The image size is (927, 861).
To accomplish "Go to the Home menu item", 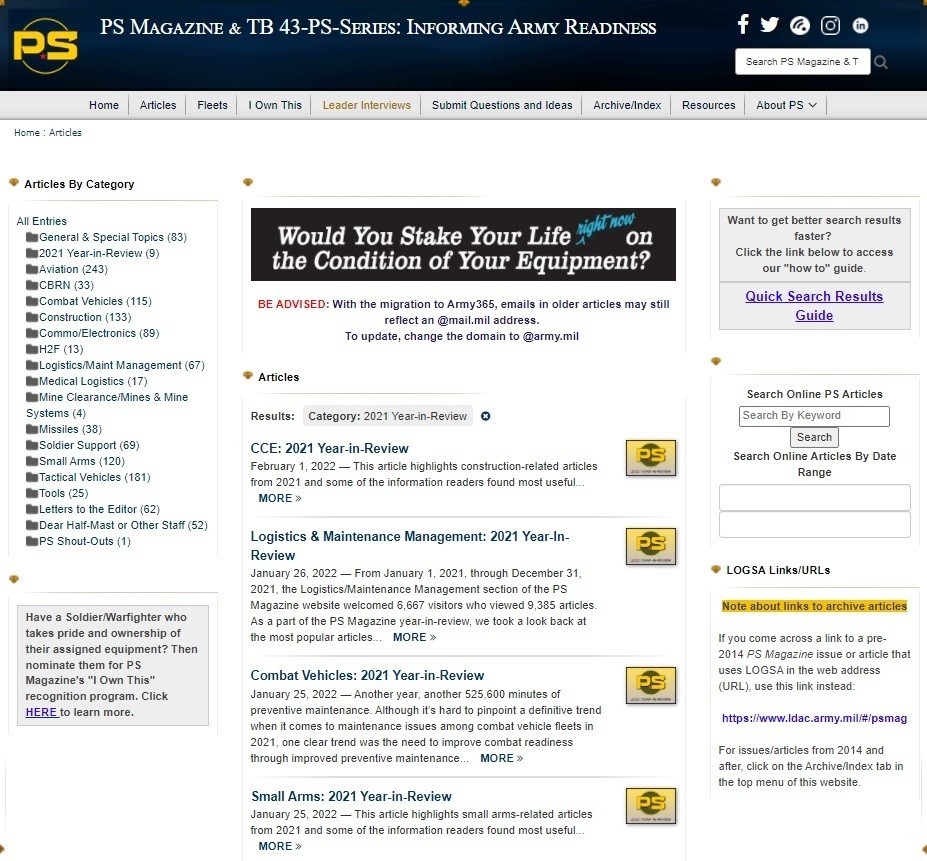I will pyautogui.click(x=104, y=105).
